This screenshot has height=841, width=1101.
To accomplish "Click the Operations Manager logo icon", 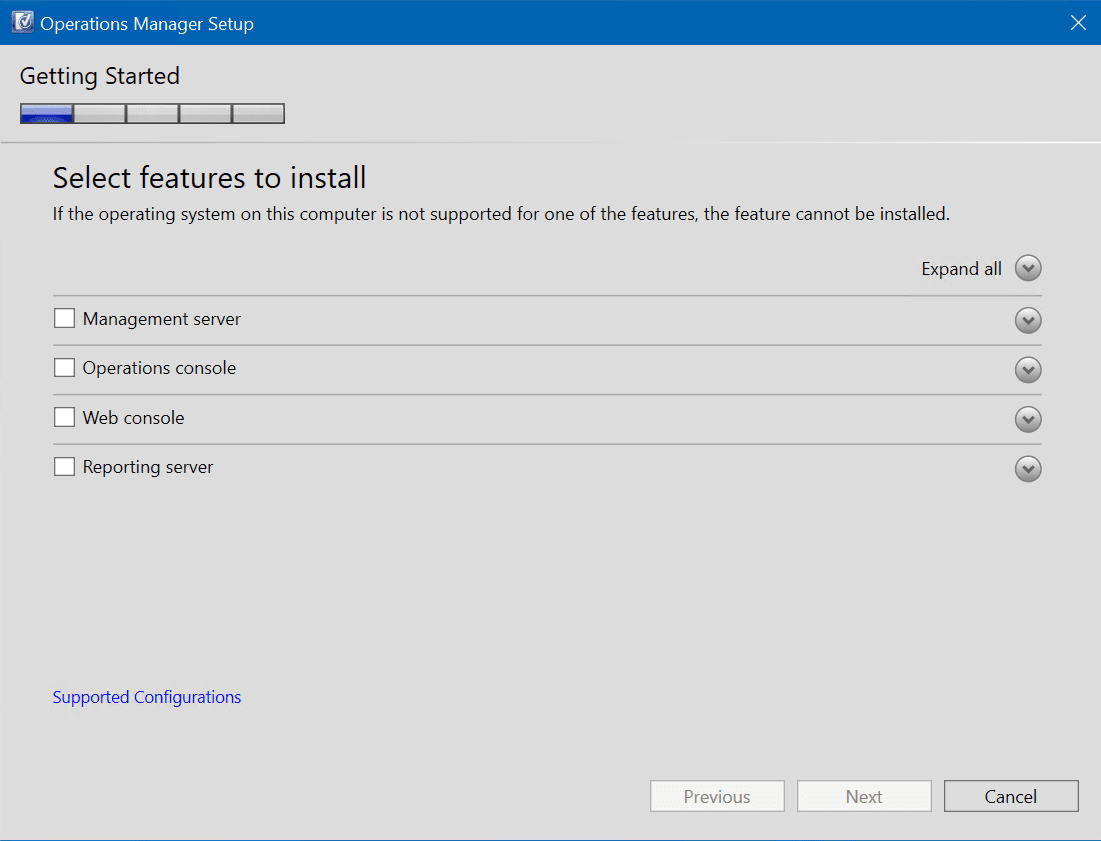I will (22, 21).
